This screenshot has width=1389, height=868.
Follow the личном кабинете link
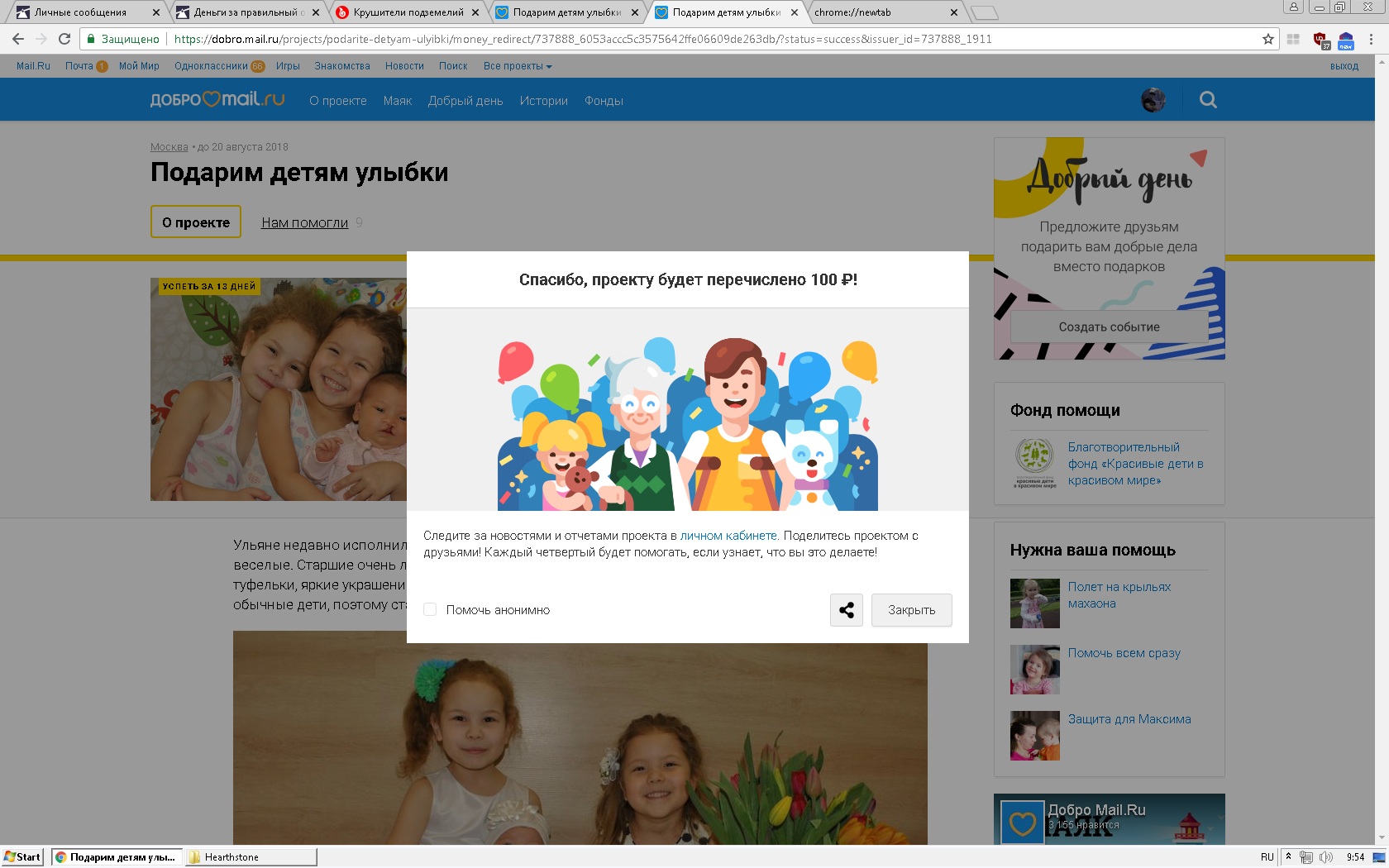pyautogui.click(x=728, y=536)
